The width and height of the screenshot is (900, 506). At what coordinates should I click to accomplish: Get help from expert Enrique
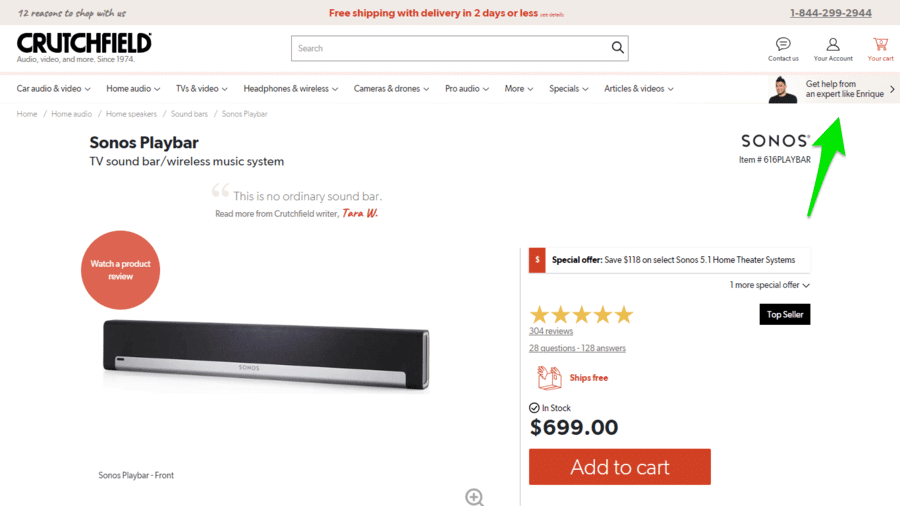click(832, 89)
